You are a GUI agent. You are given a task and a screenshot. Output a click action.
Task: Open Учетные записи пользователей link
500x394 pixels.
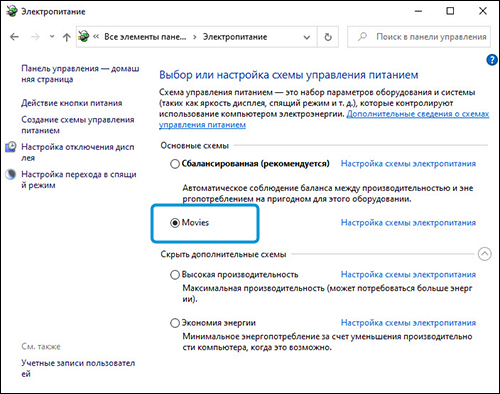coord(78,368)
